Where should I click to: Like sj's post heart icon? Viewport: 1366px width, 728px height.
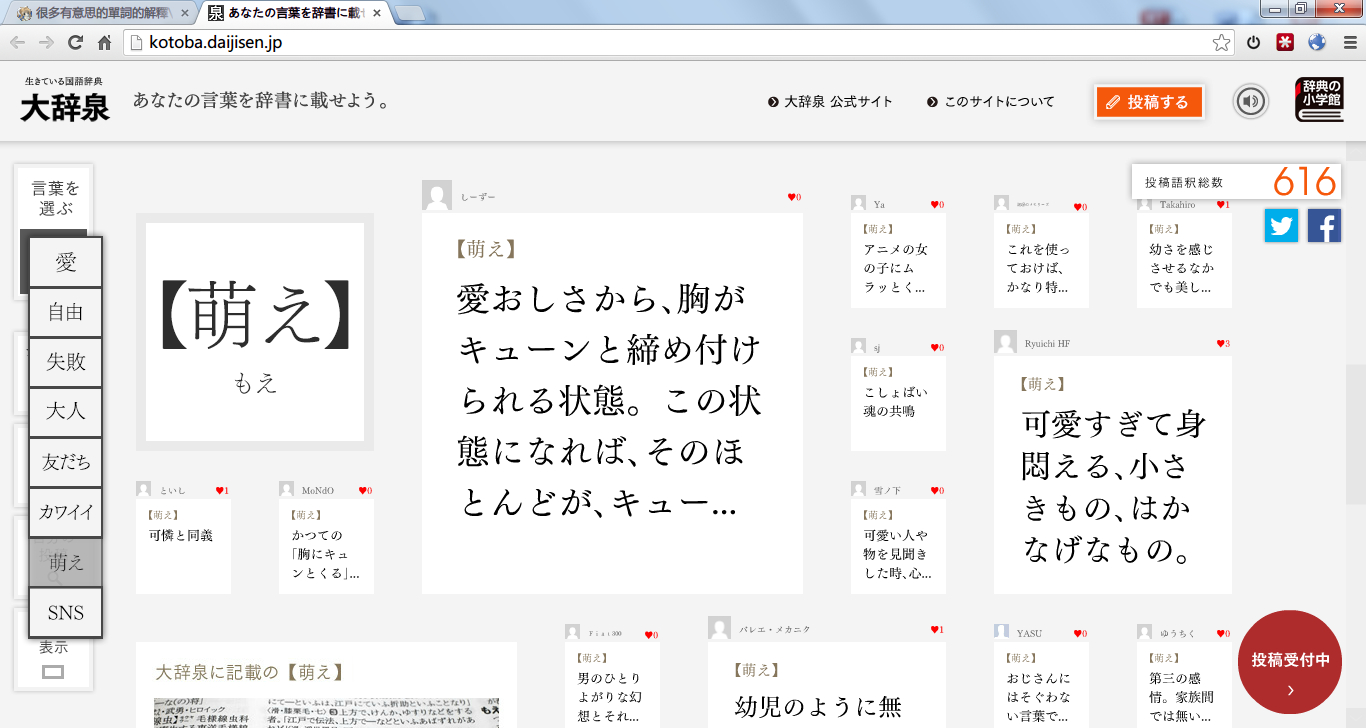[937, 347]
